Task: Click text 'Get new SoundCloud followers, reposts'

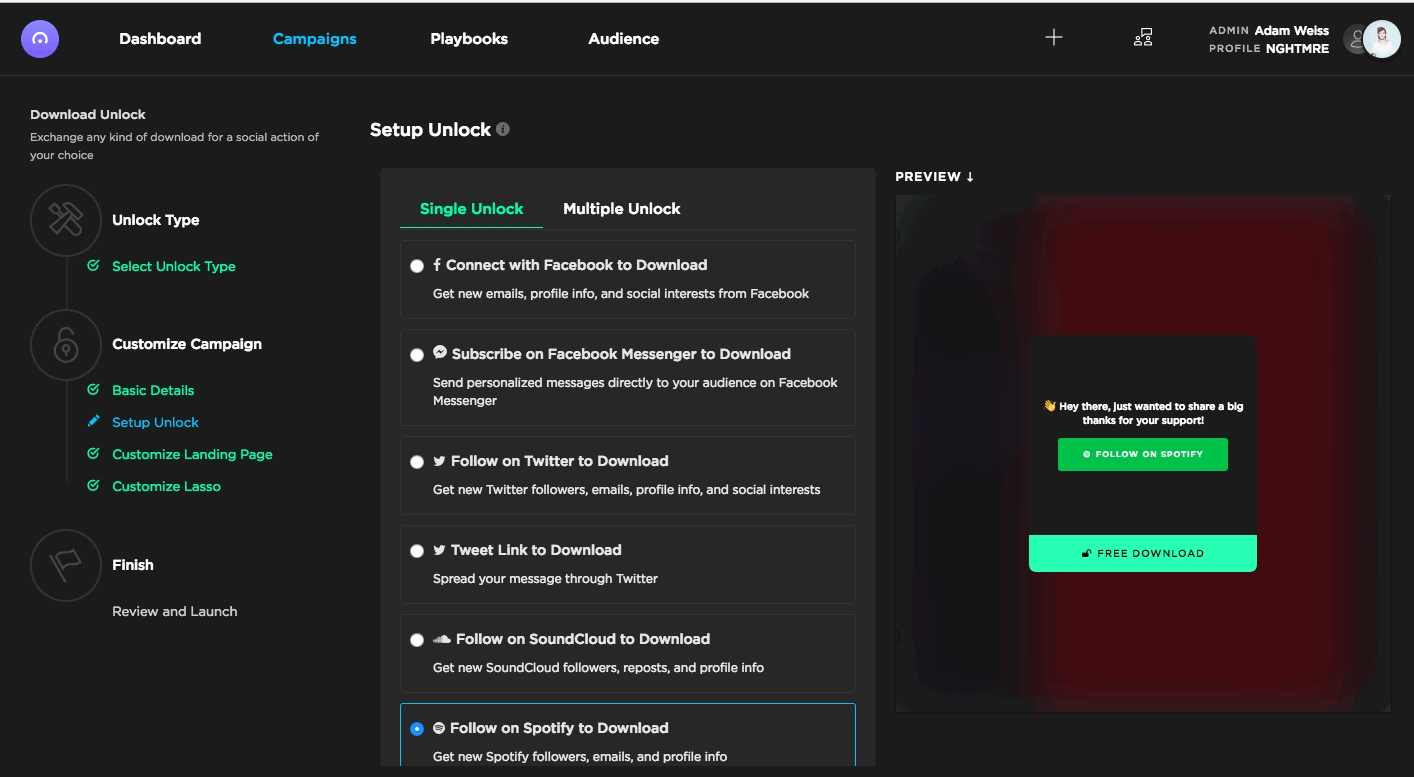Action: 598,667
